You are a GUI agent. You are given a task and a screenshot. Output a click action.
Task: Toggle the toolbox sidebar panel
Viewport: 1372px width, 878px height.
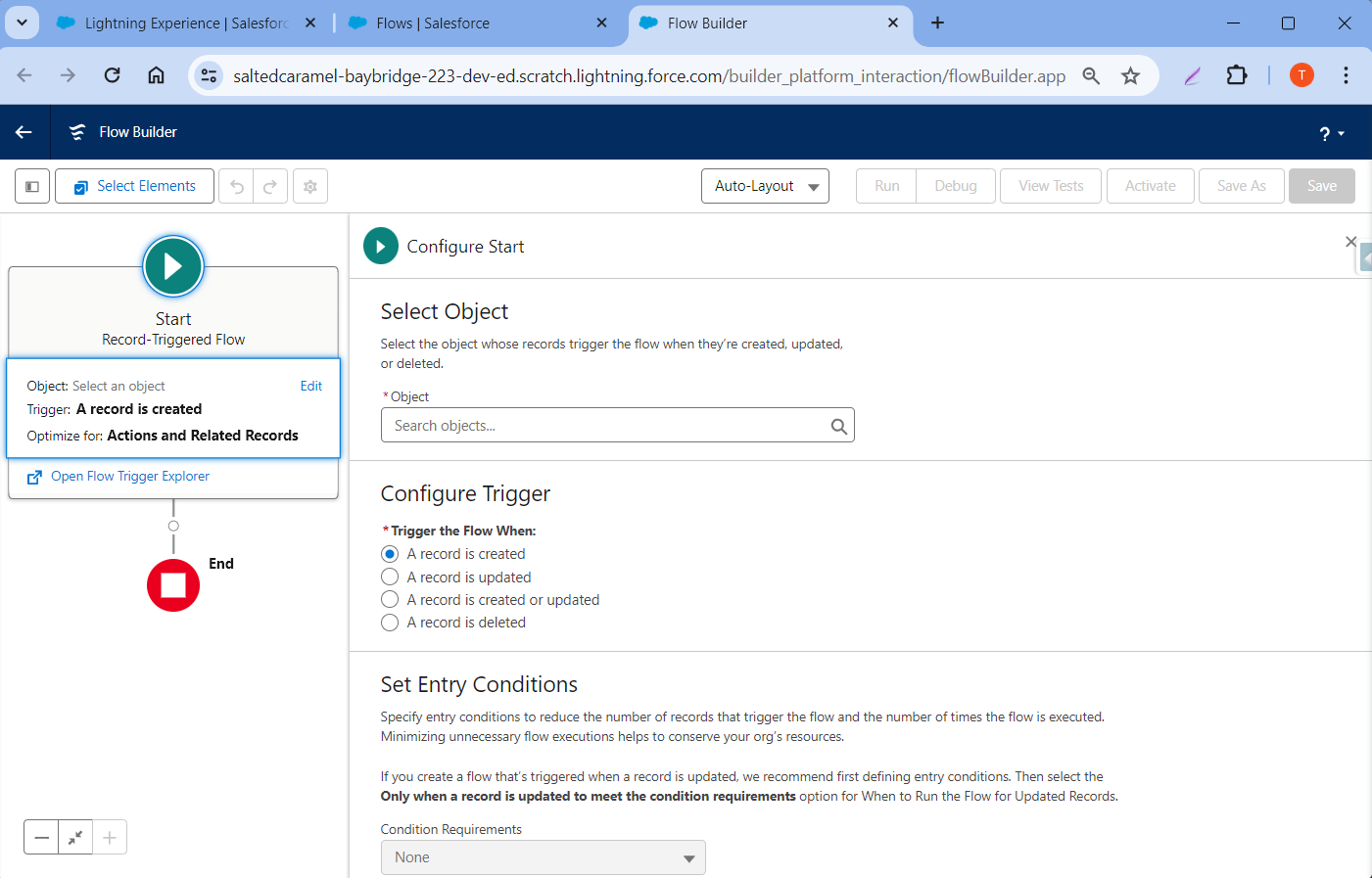[x=32, y=186]
